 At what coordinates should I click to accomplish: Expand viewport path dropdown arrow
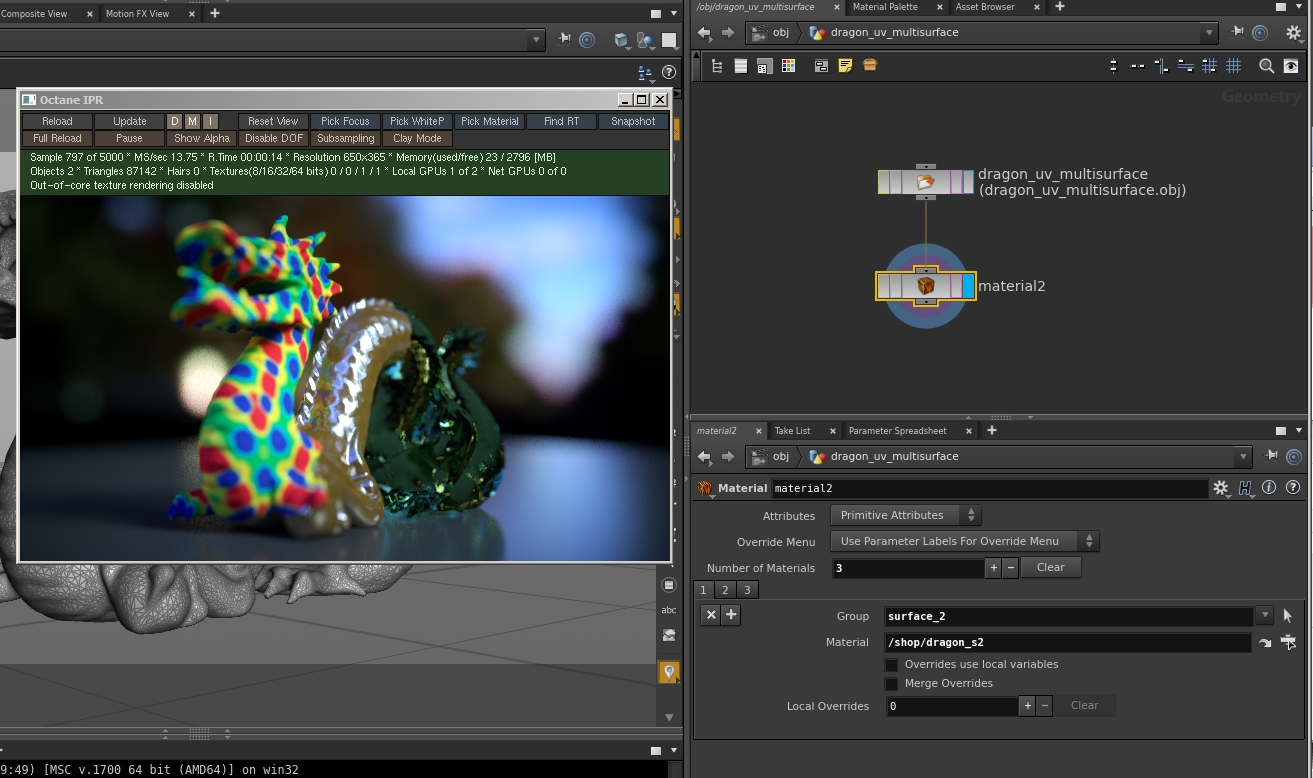pos(537,40)
